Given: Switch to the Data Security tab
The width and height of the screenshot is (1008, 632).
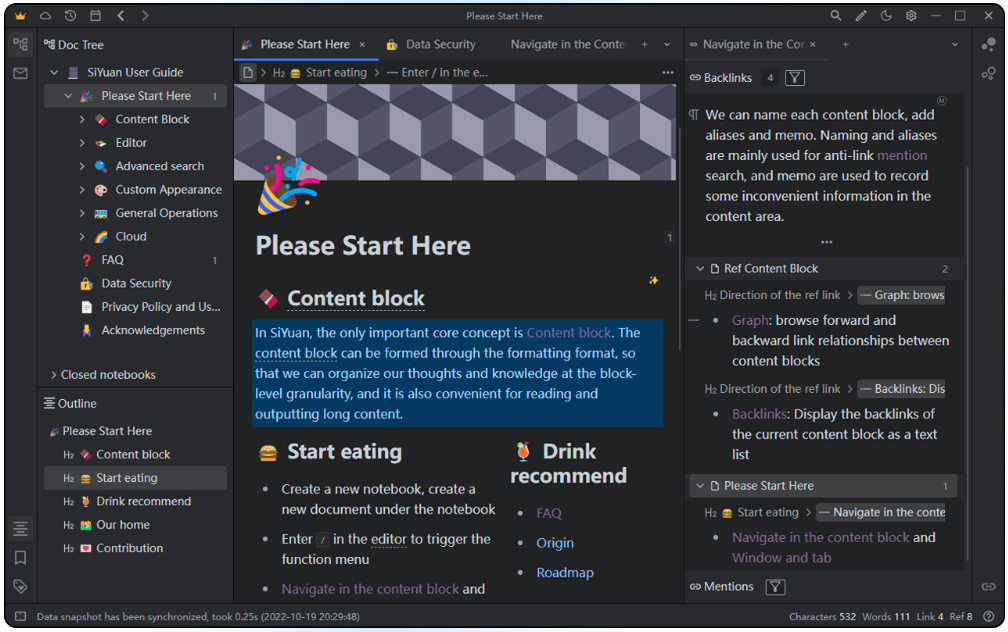Looking at the screenshot, I should point(431,44).
